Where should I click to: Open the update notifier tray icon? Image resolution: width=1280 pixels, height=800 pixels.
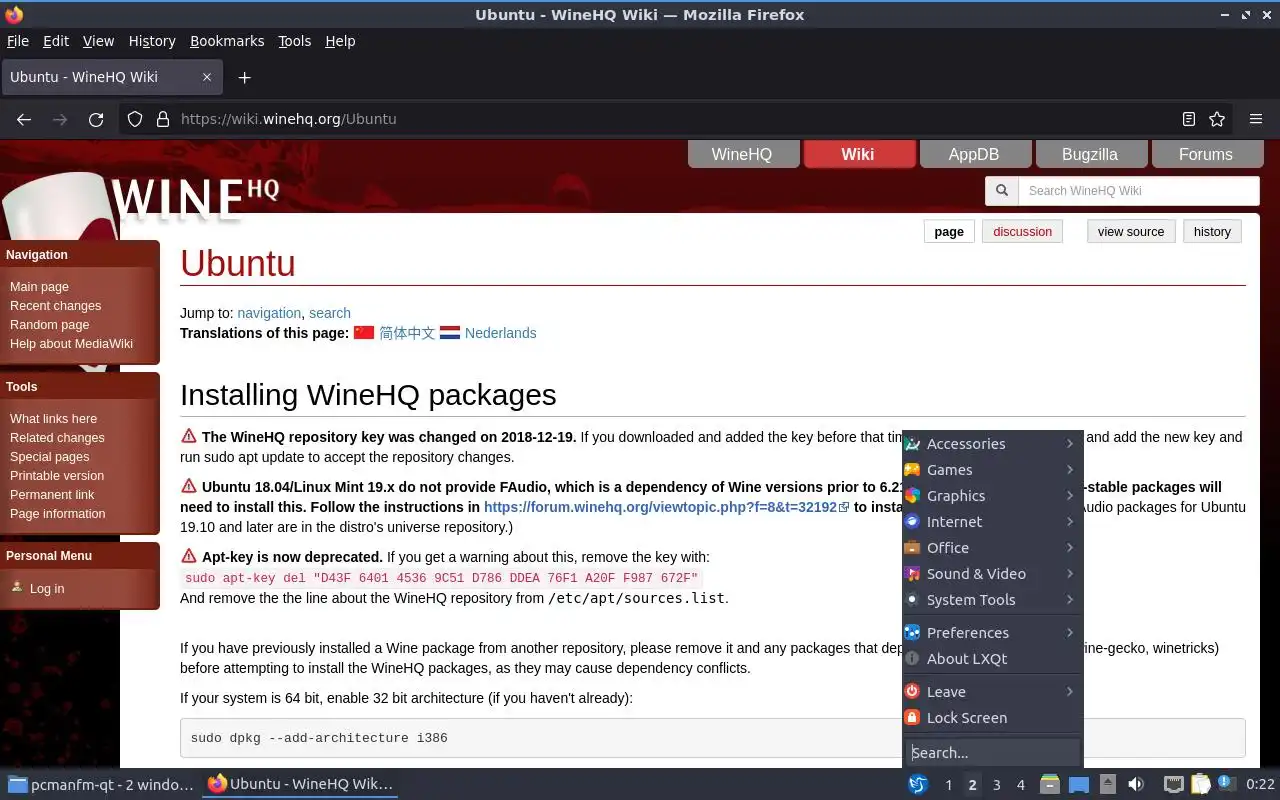coord(1225,784)
